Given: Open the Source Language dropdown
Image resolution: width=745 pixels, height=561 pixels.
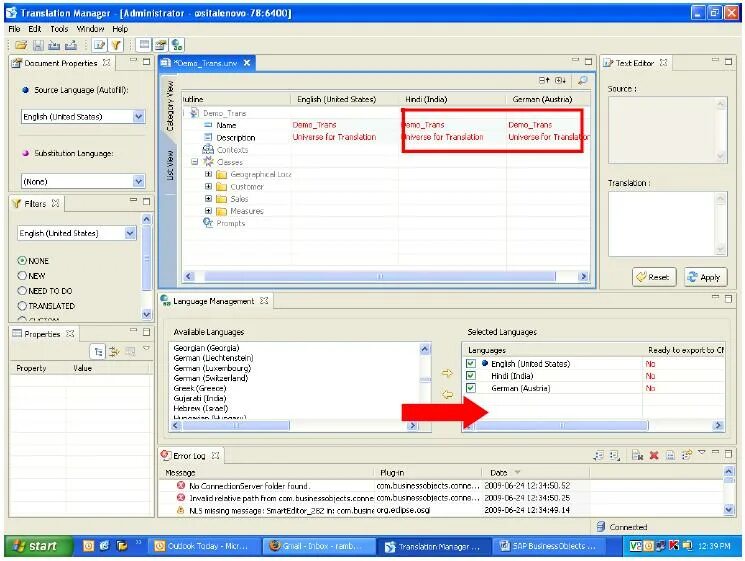Looking at the screenshot, I should (x=138, y=116).
